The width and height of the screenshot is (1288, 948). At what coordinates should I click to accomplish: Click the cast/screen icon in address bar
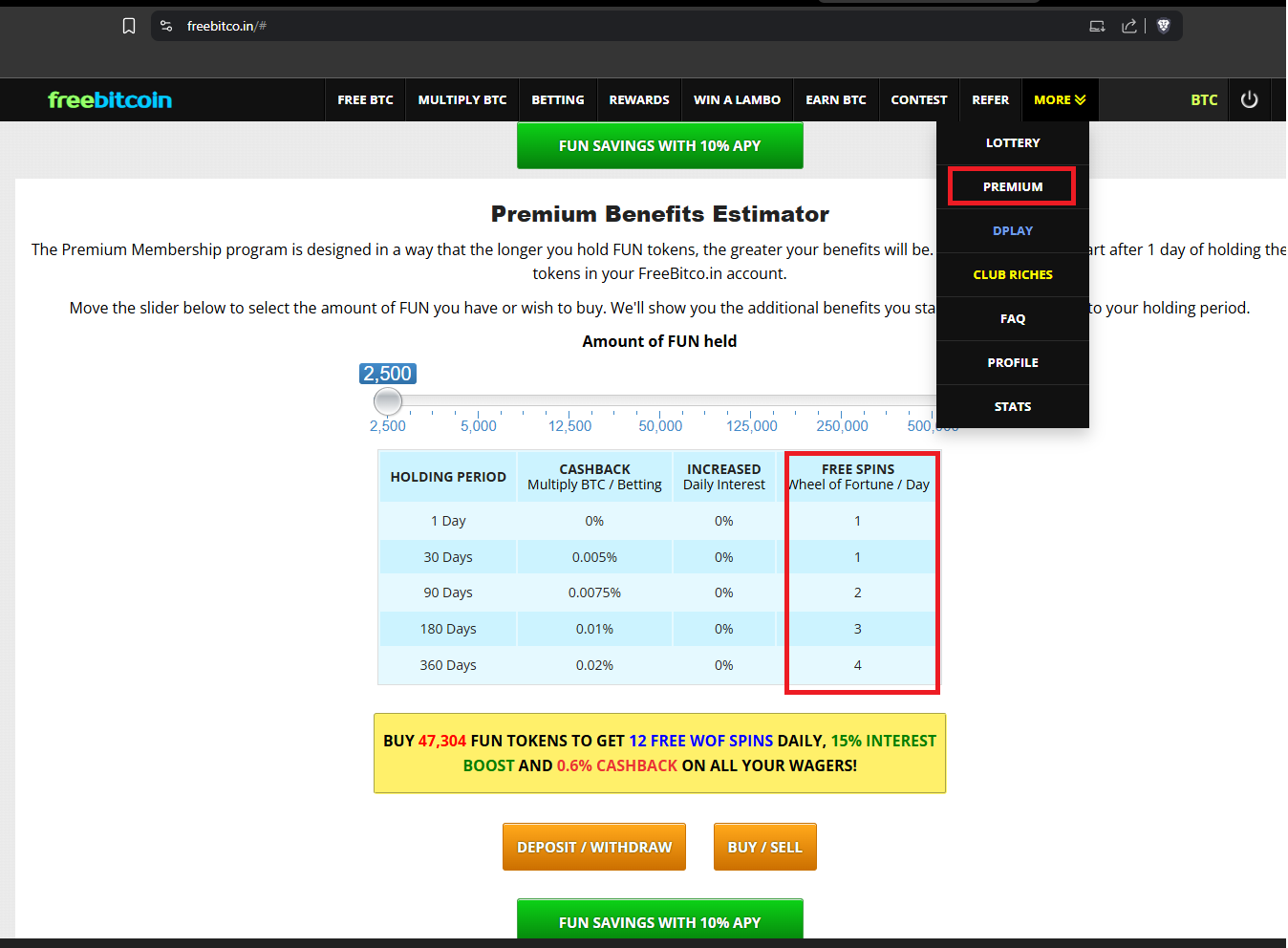tap(1097, 26)
